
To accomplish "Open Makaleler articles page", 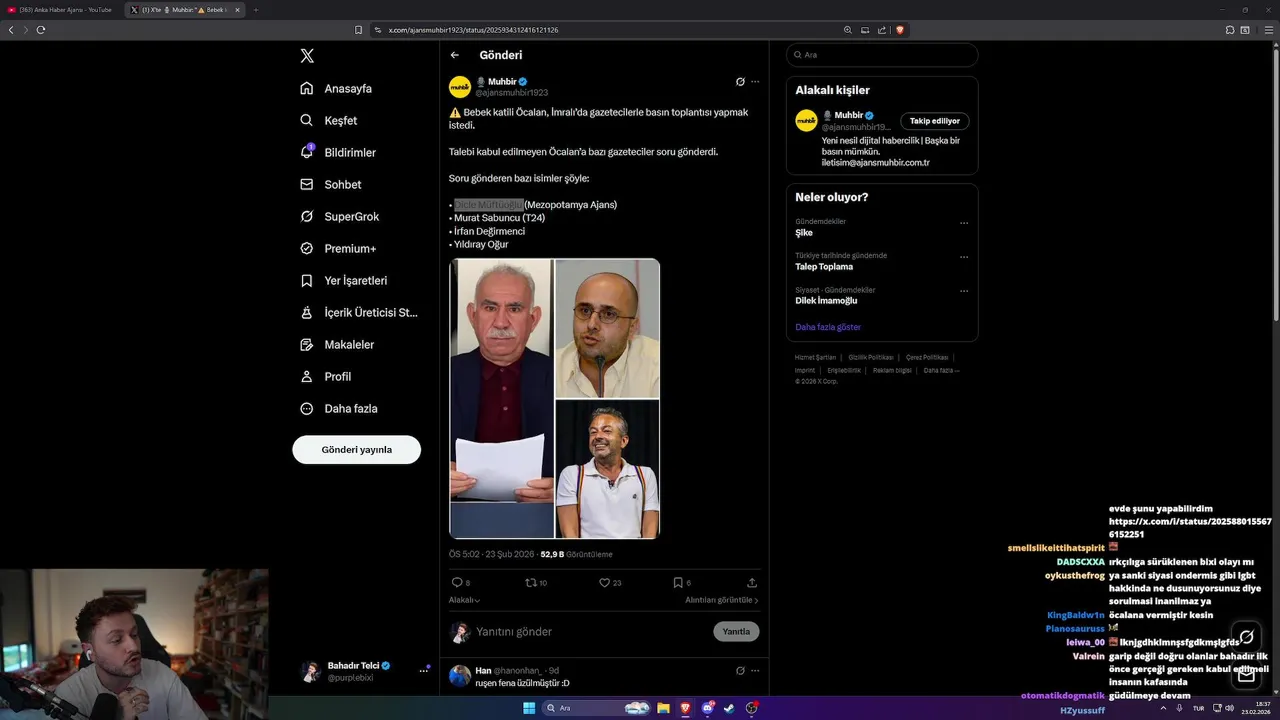I will [x=337, y=344].
